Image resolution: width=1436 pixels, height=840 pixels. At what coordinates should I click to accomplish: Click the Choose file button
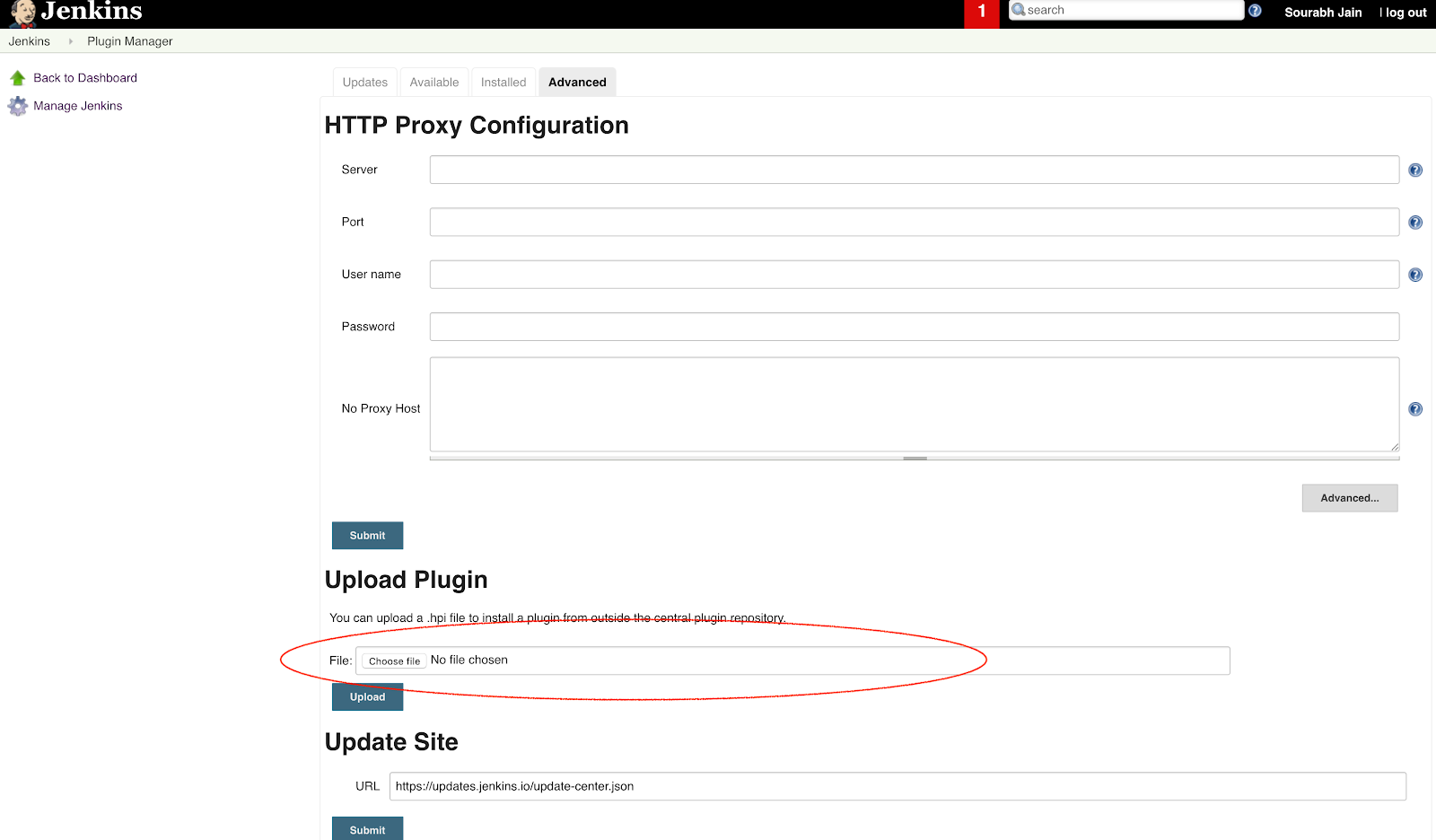coord(394,661)
